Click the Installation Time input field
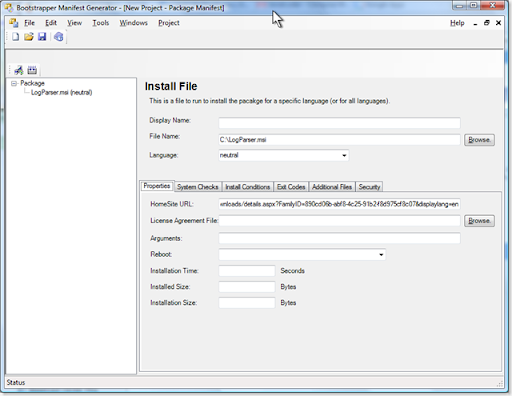Image resolution: width=512 pixels, height=396 pixels. (x=247, y=271)
